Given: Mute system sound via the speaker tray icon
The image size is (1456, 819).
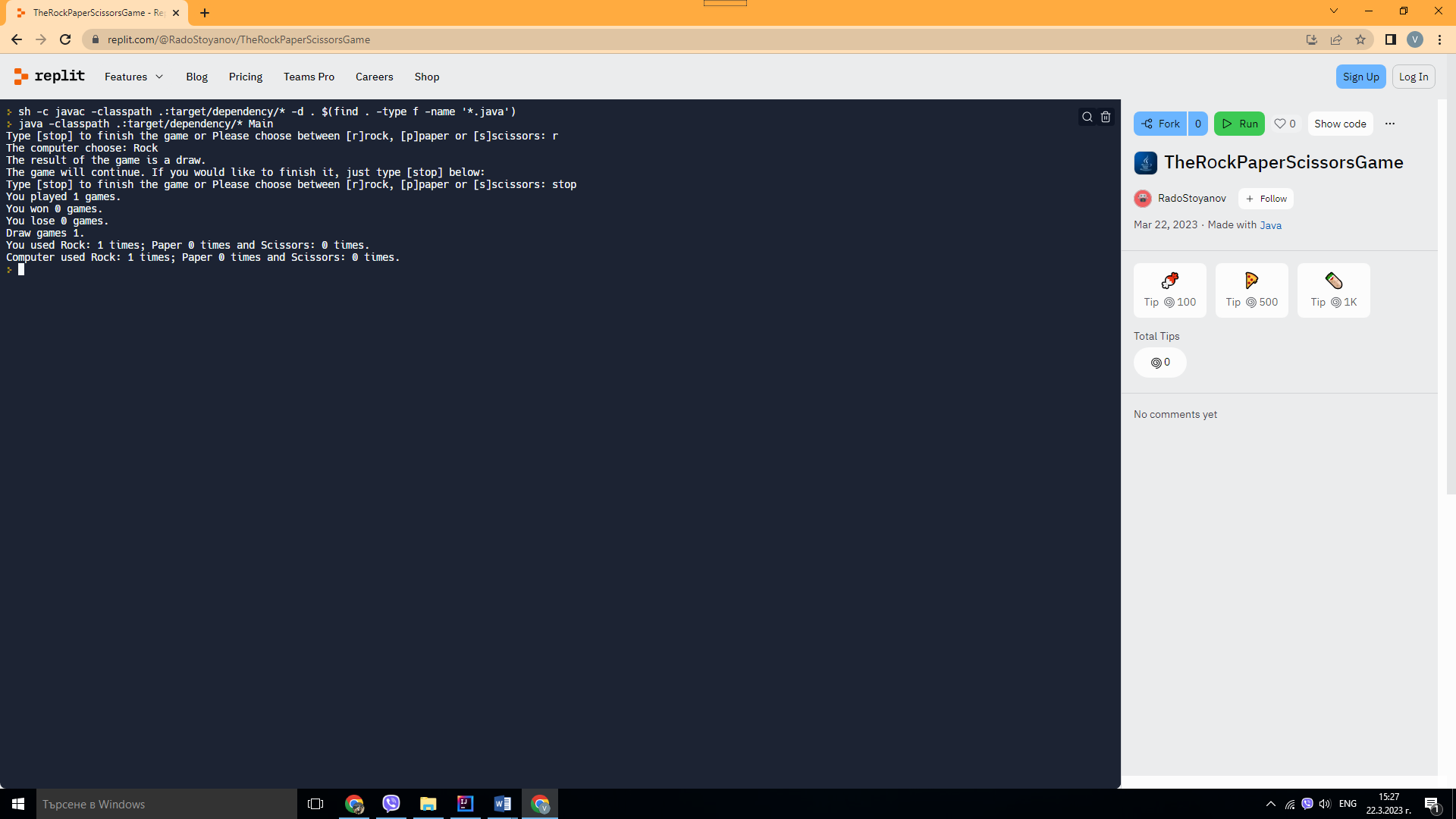Looking at the screenshot, I should [1325, 804].
